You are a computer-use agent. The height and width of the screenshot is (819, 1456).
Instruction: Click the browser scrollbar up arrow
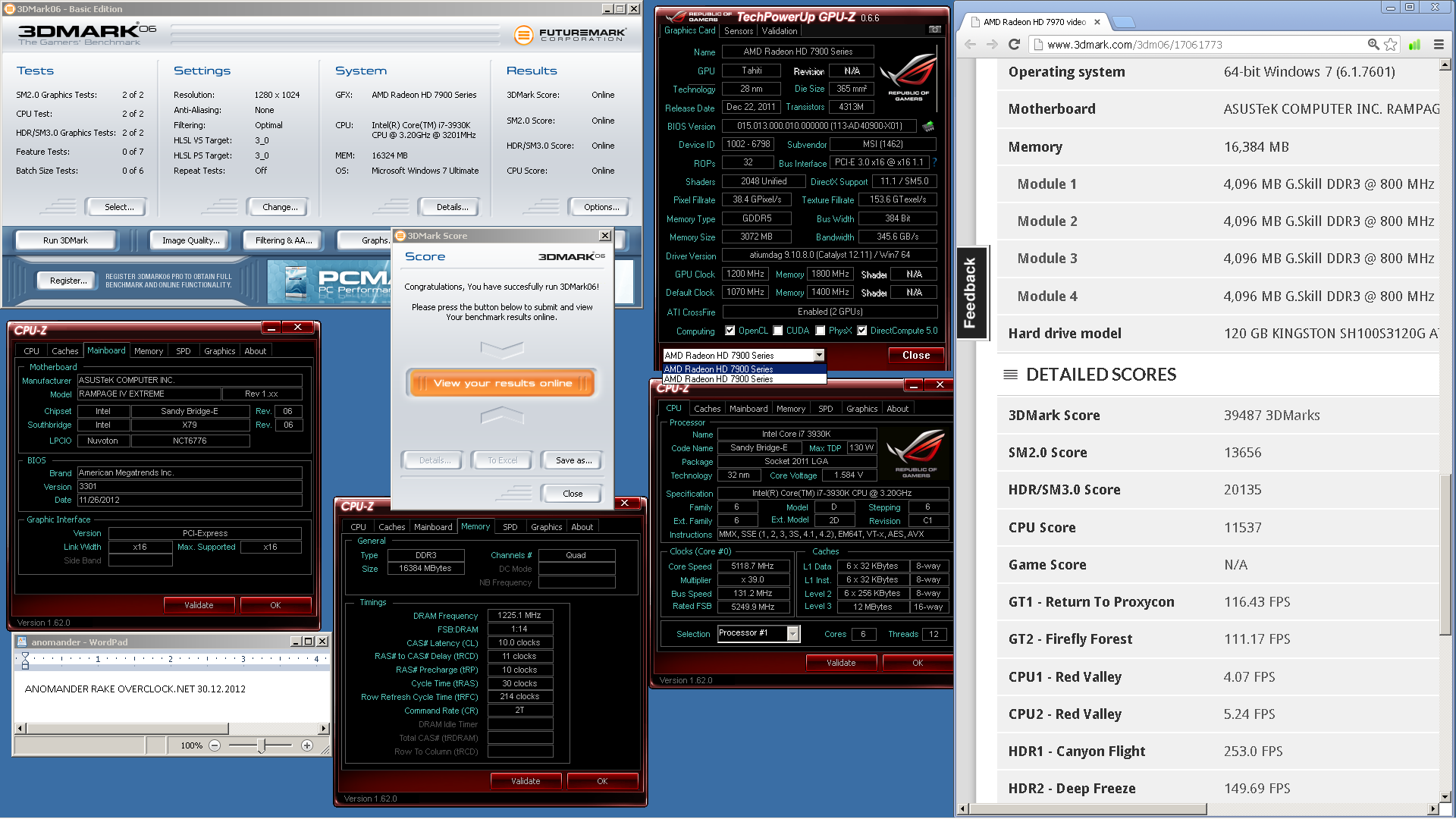pos(1445,65)
